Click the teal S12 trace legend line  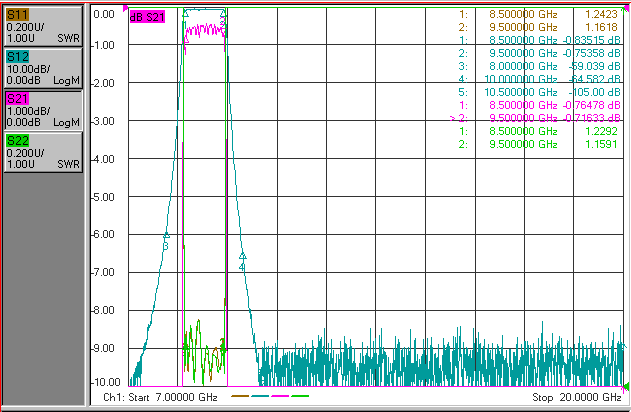click(x=260, y=396)
